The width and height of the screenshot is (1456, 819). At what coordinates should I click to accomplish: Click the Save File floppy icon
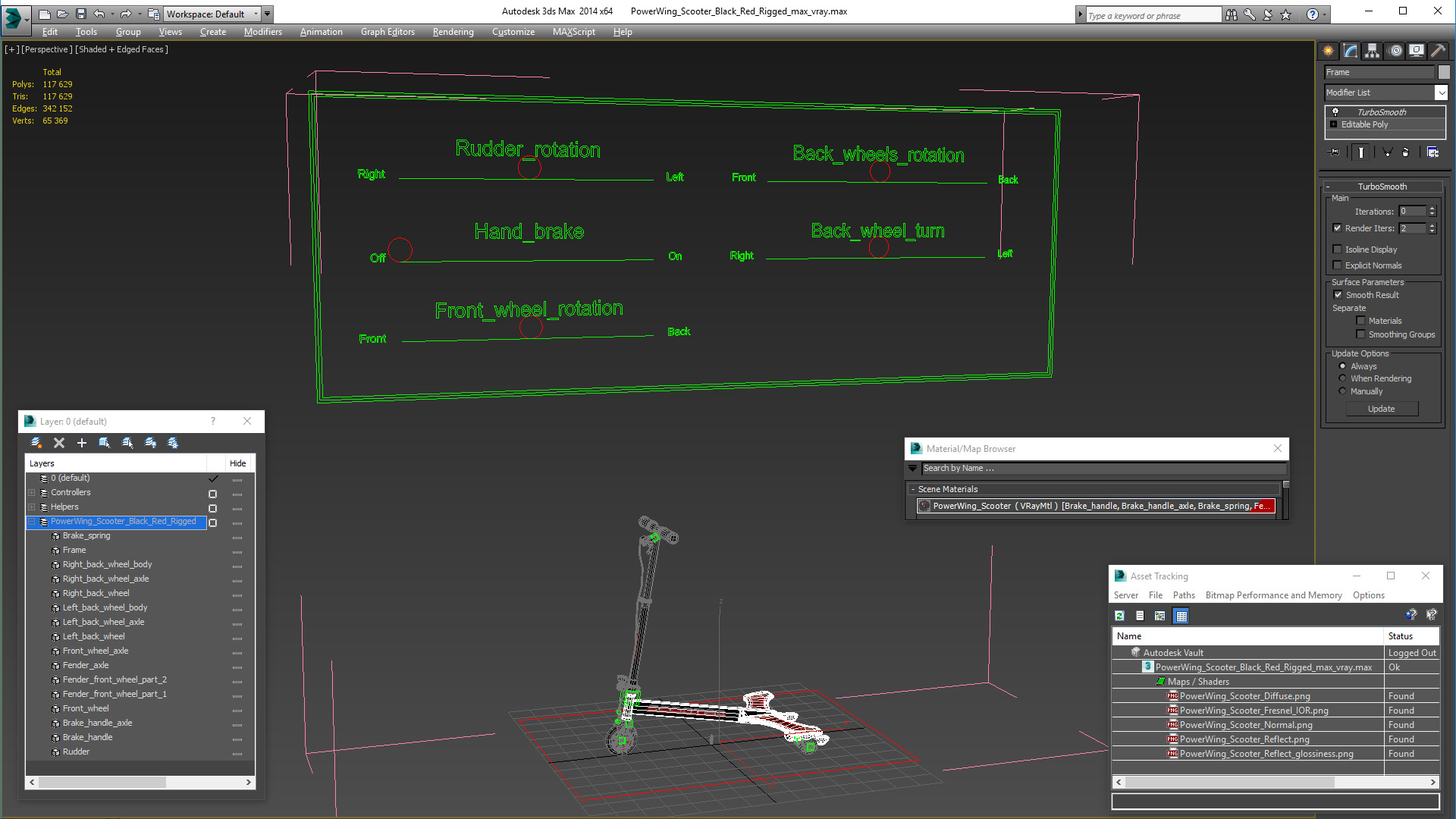click(81, 14)
